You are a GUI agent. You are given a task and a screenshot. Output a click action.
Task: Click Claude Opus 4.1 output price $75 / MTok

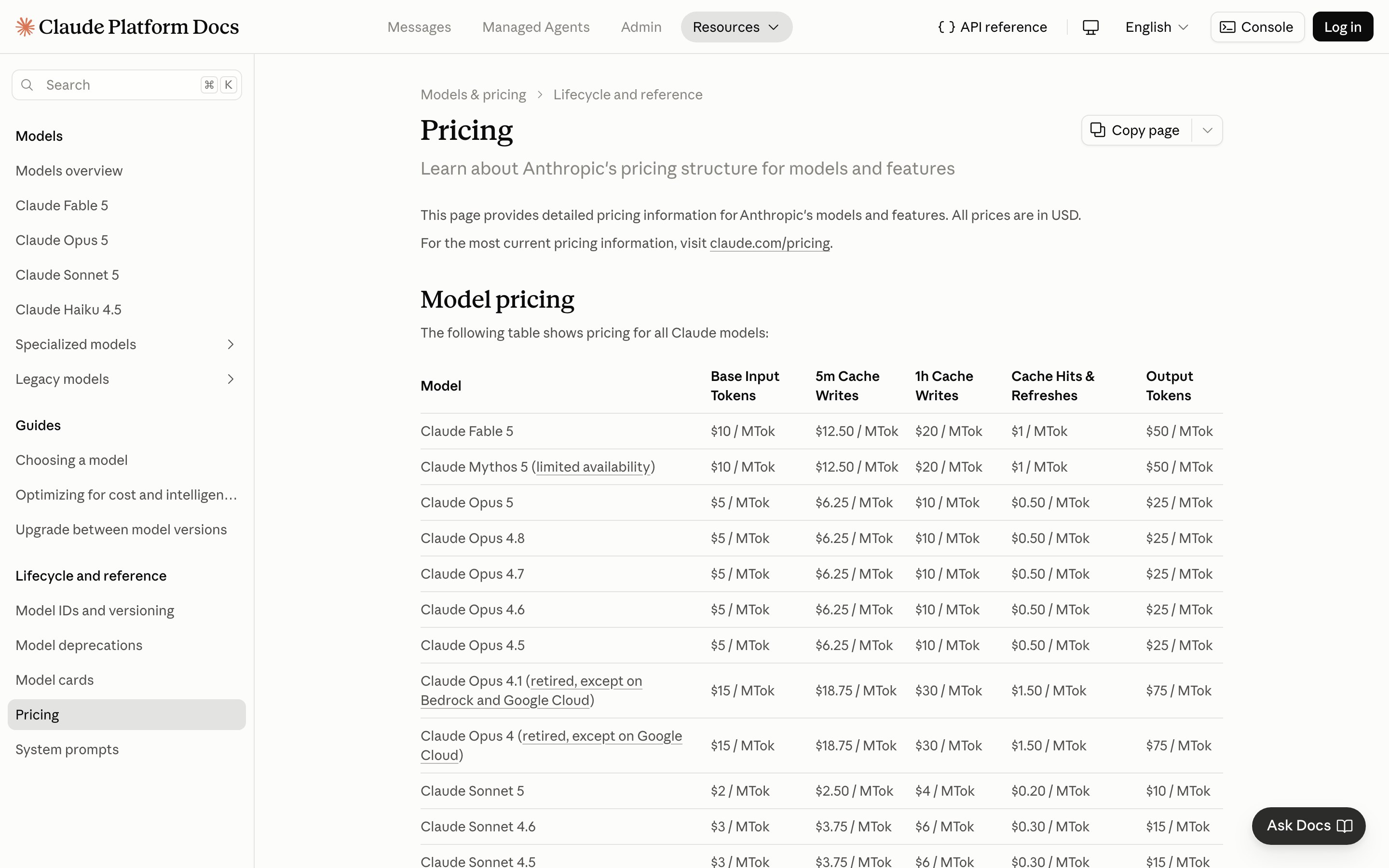click(x=1179, y=691)
